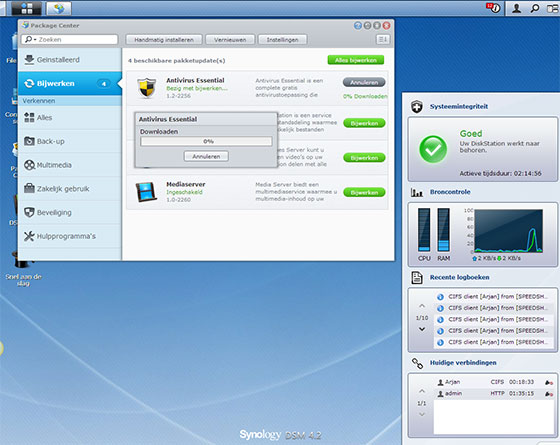Click the Recente logboeken document icon
This screenshot has width=560, height=445.
pyautogui.click(x=417, y=278)
